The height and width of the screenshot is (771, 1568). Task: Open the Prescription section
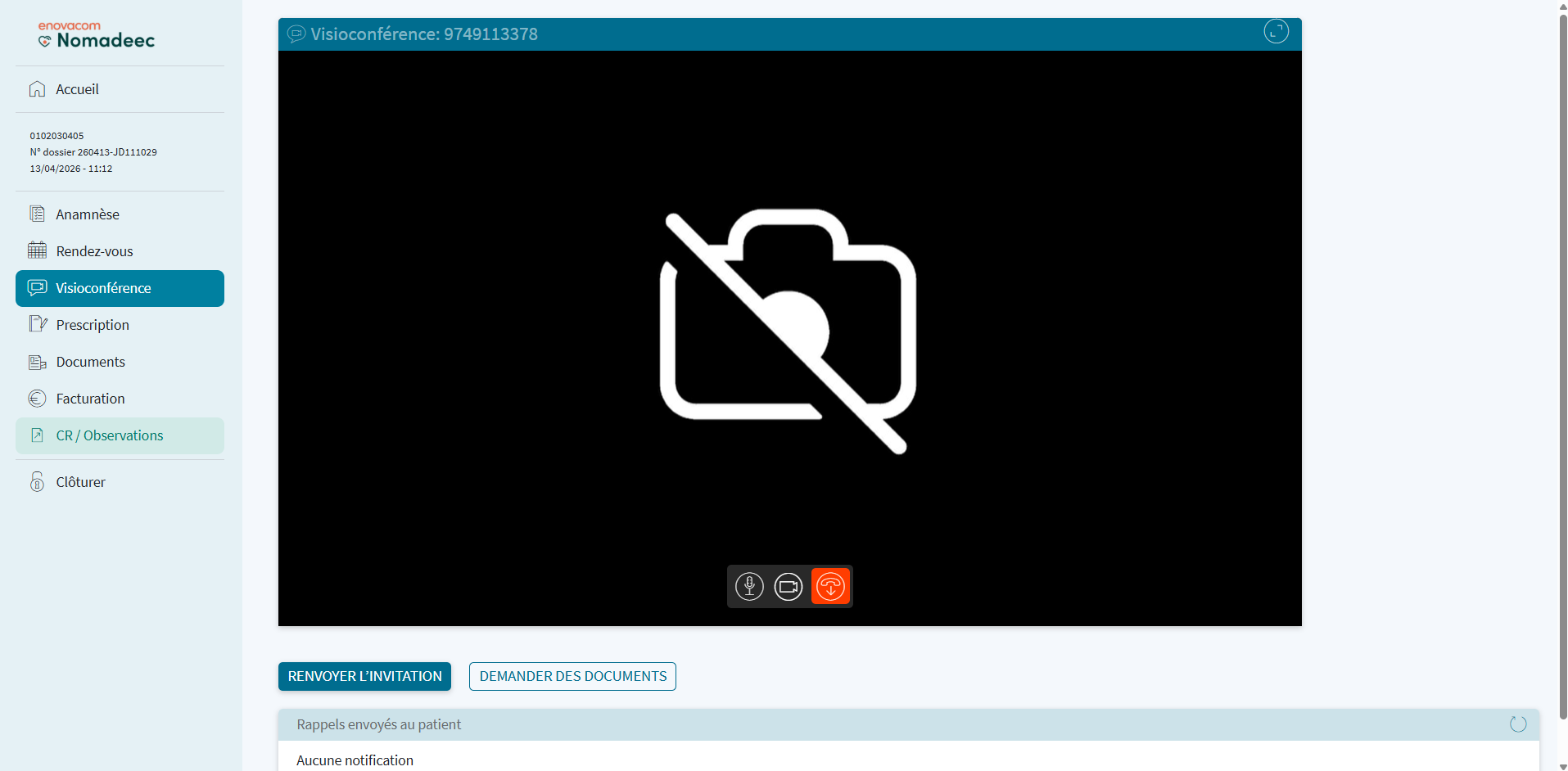point(120,325)
